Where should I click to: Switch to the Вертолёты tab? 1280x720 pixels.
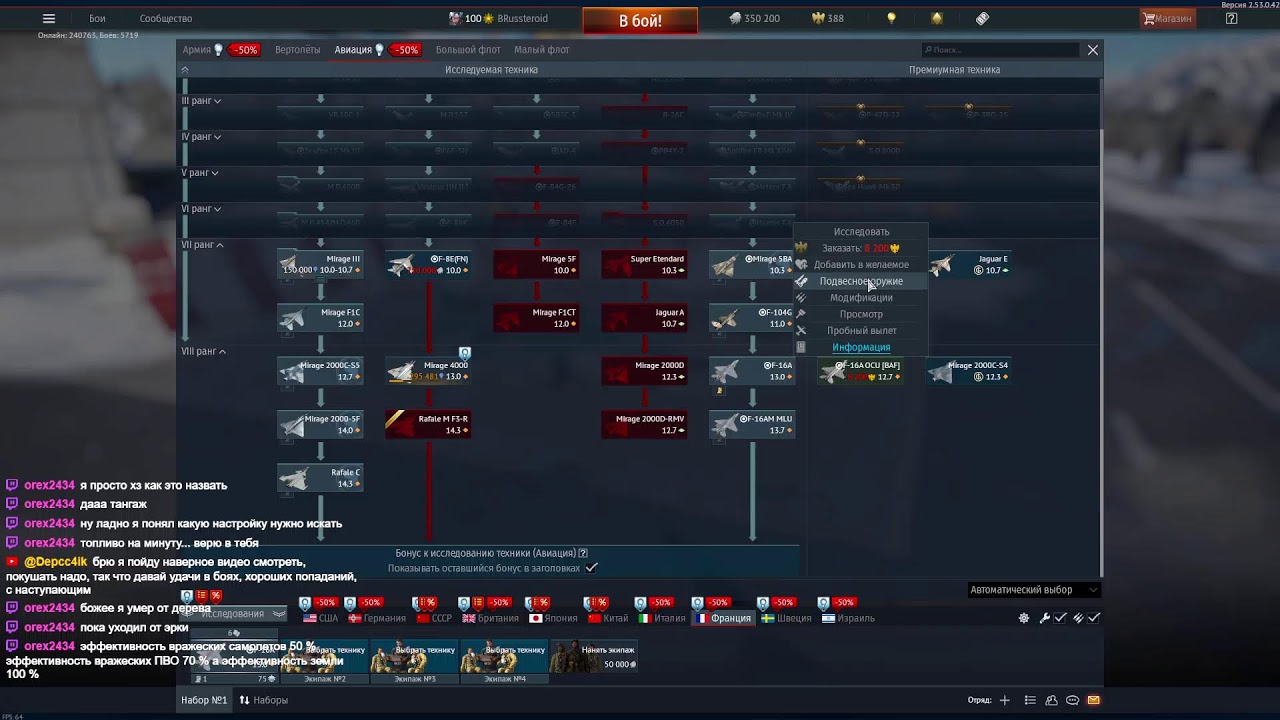pyautogui.click(x=298, y=49)
